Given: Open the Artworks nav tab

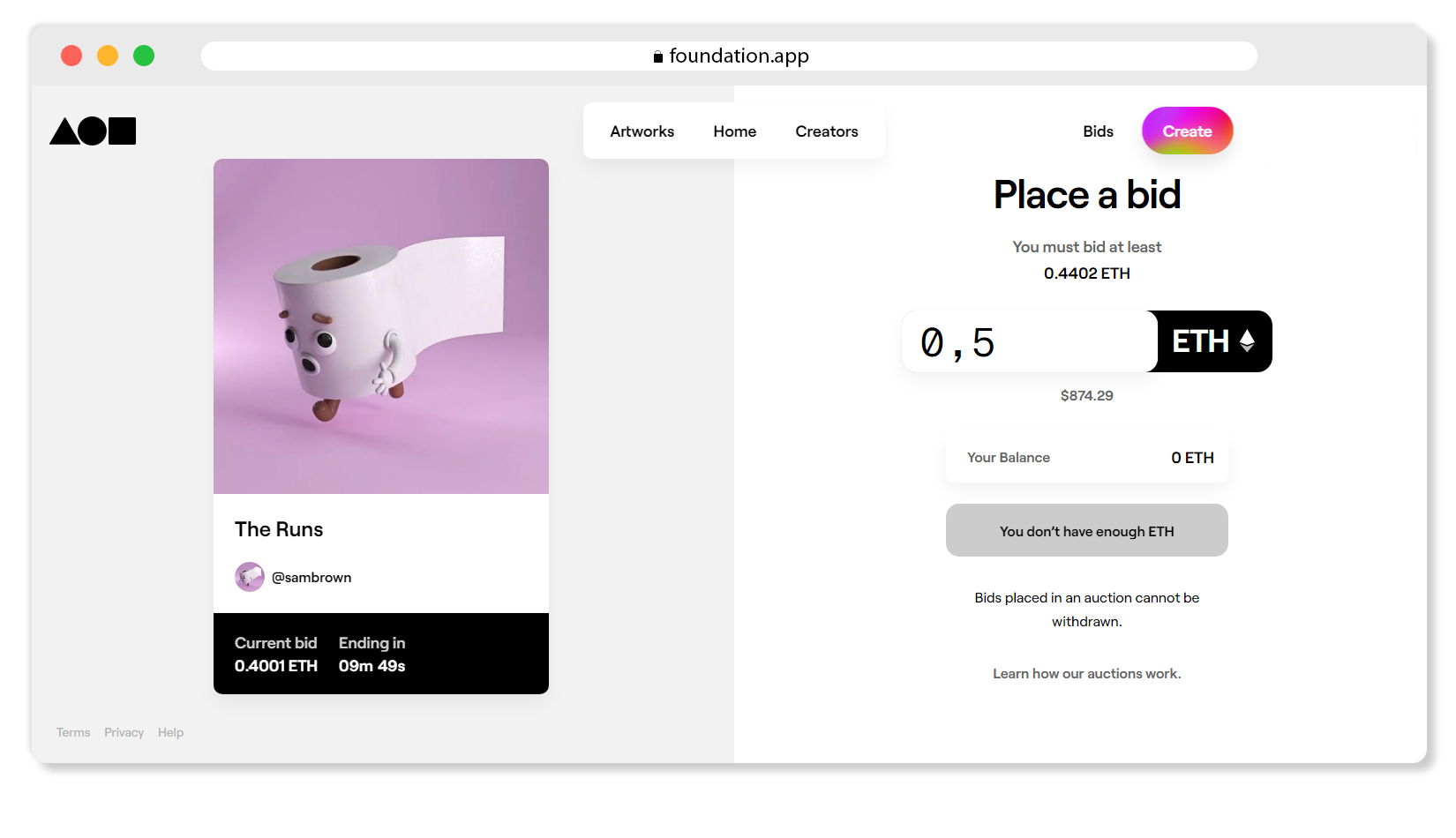Looking at the screenshot, I should point(642,131).
